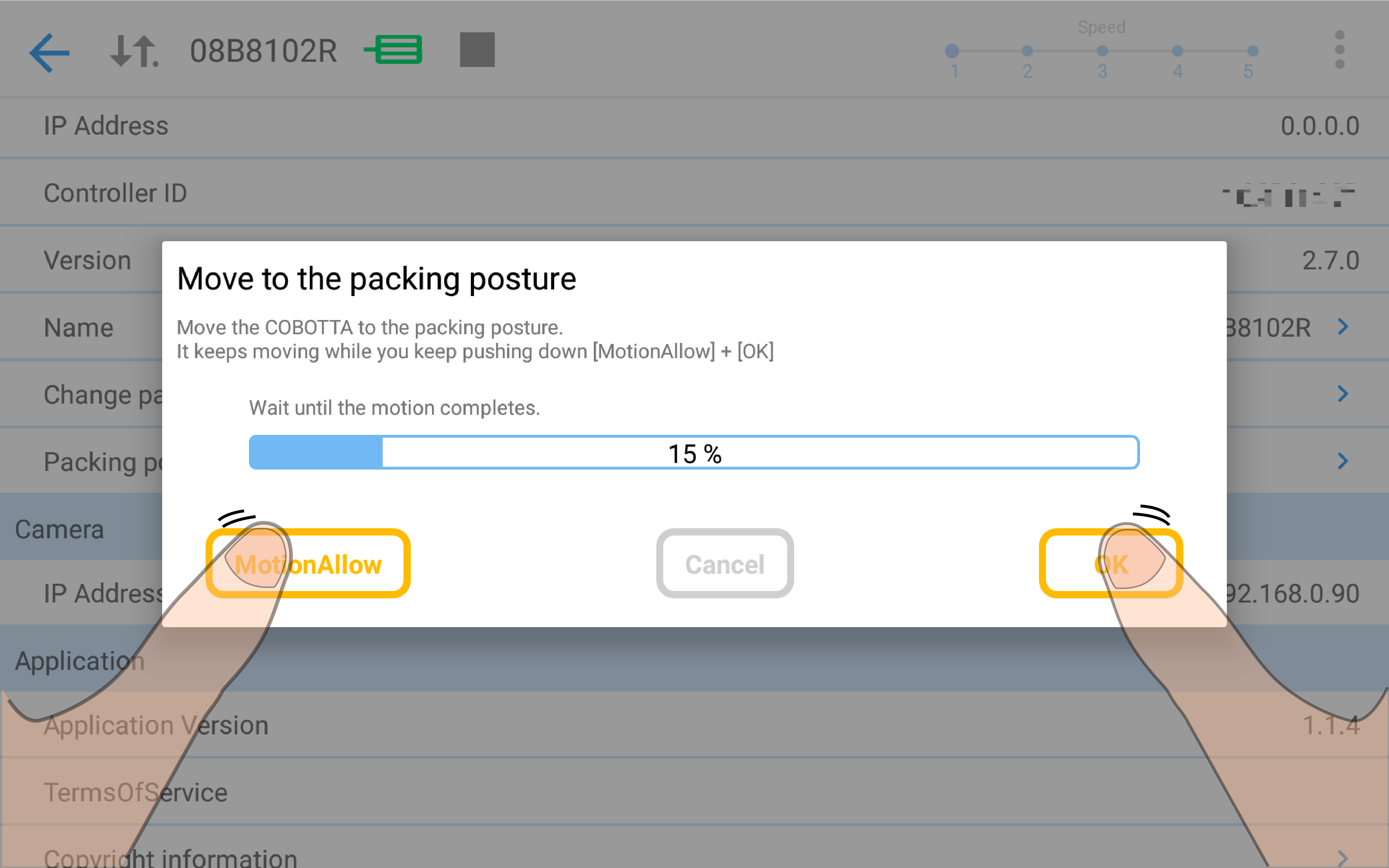Select the Application Version row
Image resolution: width=1389 pixels, height=868 pixels.
tap(156, 725)
